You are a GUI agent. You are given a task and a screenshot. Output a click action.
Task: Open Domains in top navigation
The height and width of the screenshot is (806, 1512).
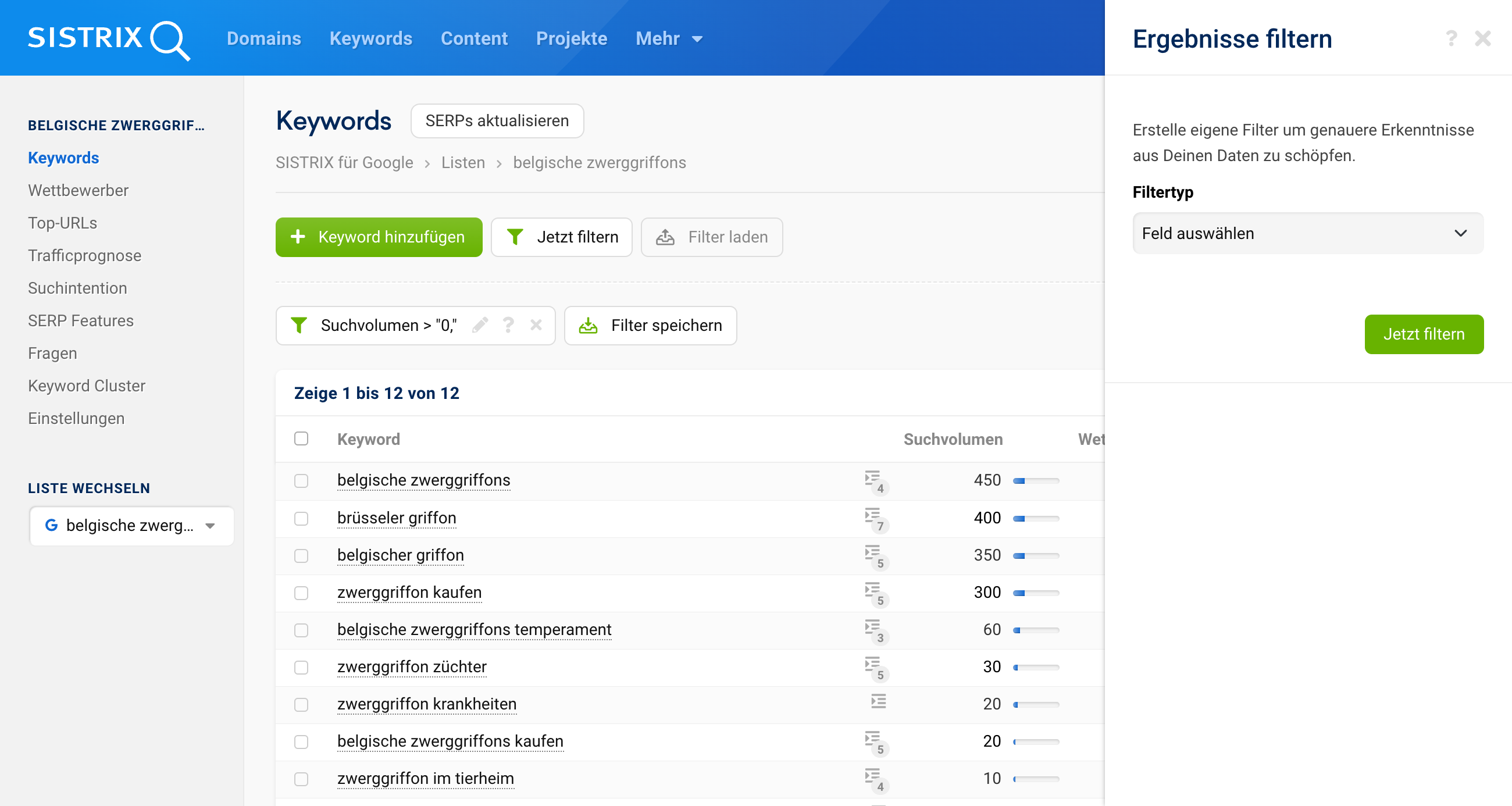(263, 39)
